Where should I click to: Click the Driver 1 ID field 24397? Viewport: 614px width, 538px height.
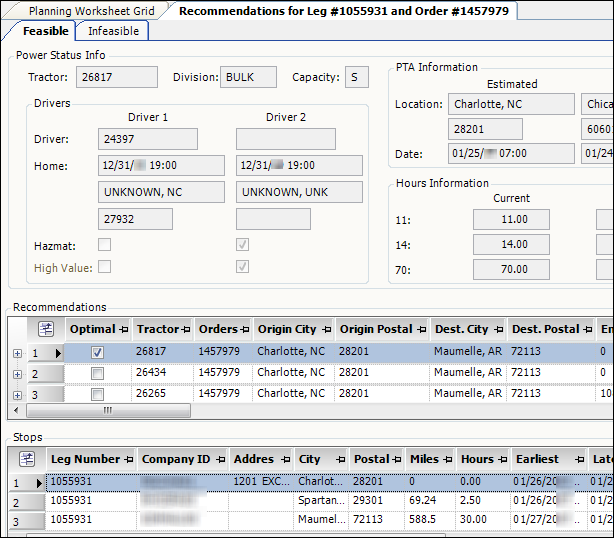[x=147, y=139]
